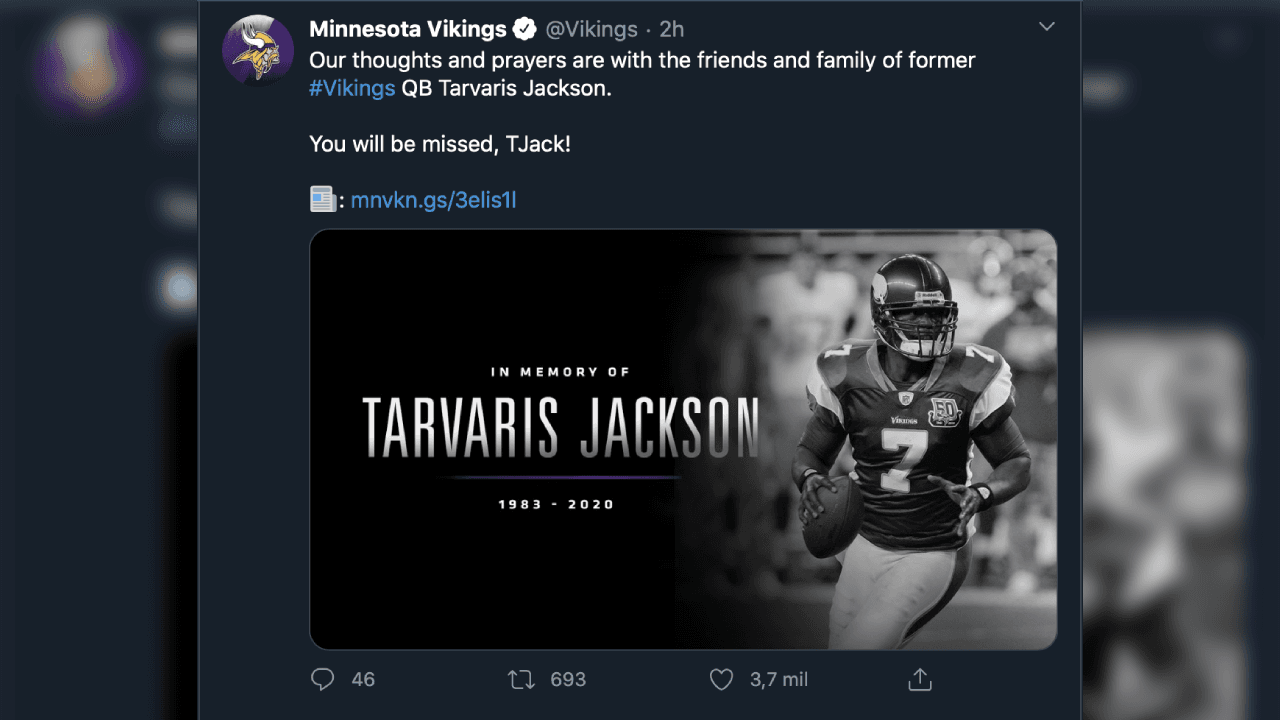
Task: Click the @Vikings handle
Action: coord(592,29)
